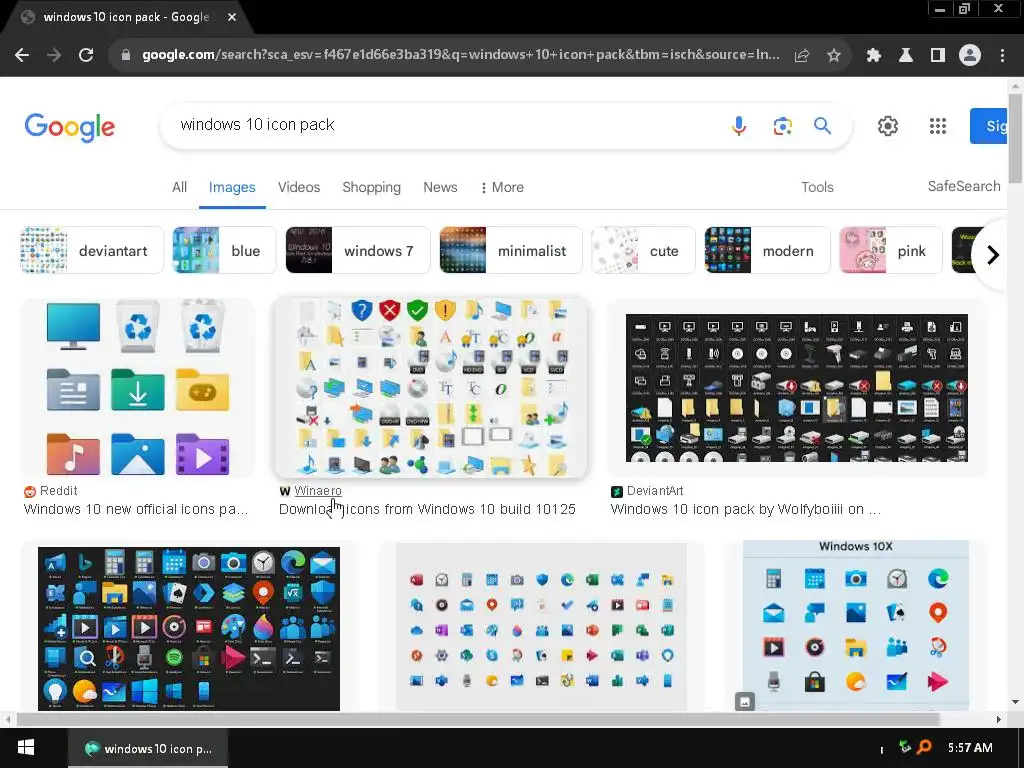Click the 5:57 AM taskbar clock
This screenshot has width=1024, height=768.
[970, 748]
